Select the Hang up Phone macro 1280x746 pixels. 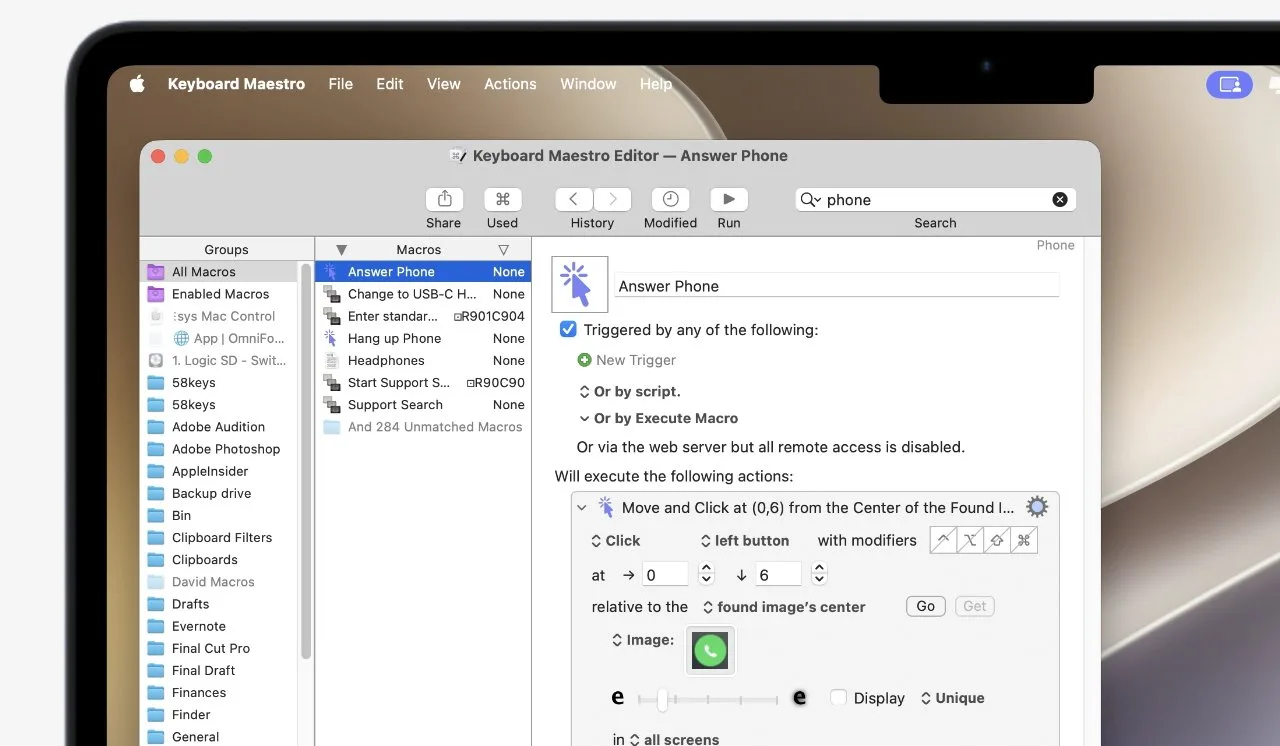coord(423,338)
